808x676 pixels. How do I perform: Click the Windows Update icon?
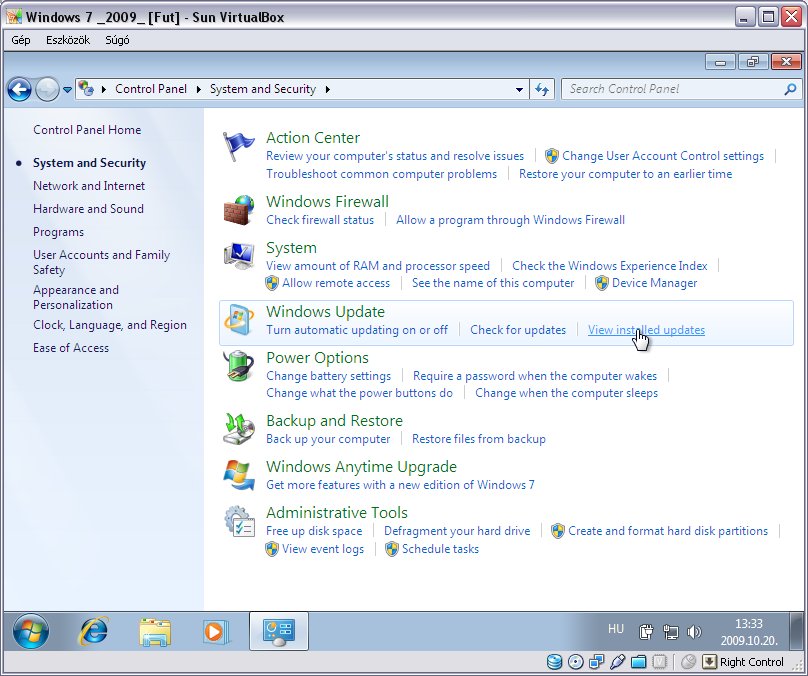pos(239,320)
